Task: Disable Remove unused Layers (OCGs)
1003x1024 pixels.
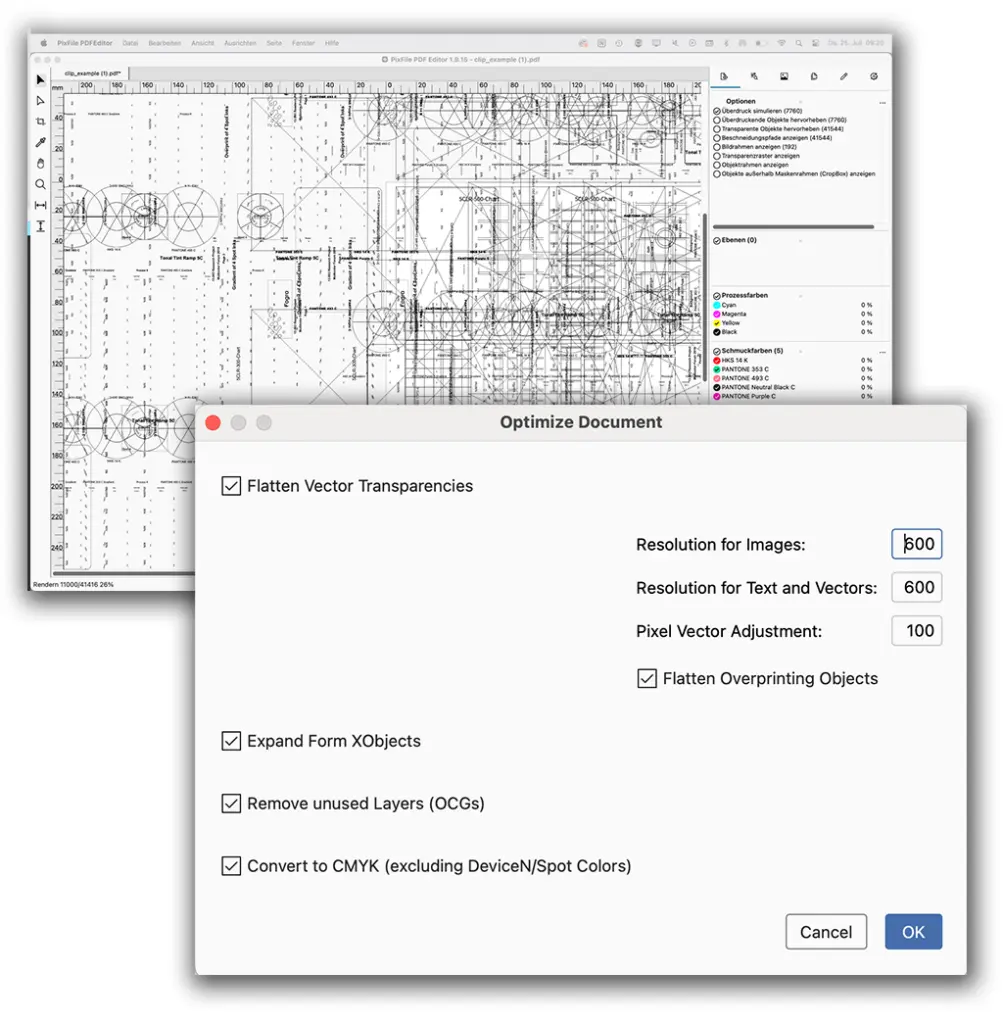Action: pos(231,803)
